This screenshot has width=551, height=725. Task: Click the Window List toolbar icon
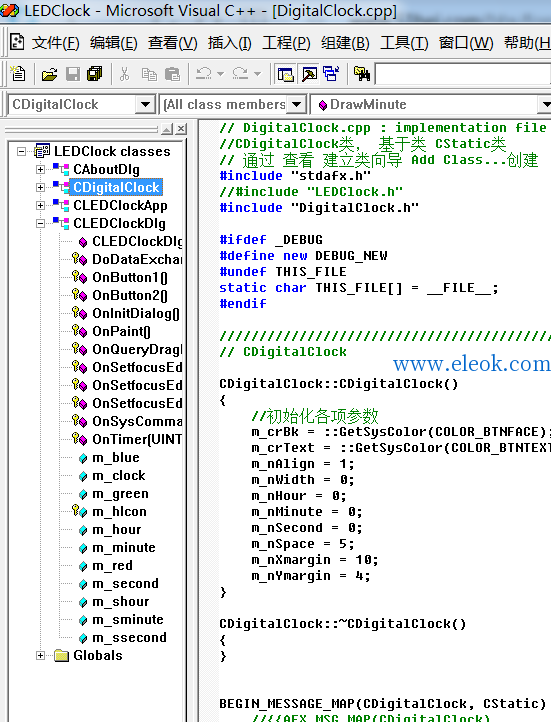(331, 74)
